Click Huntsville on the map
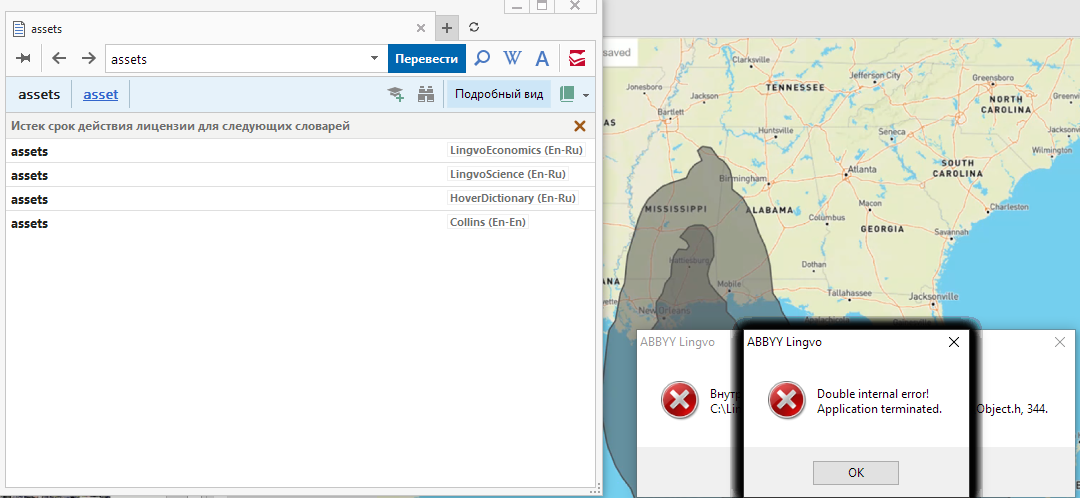The width and height of the screenshot is (1080, 498). tap(776, 130)
